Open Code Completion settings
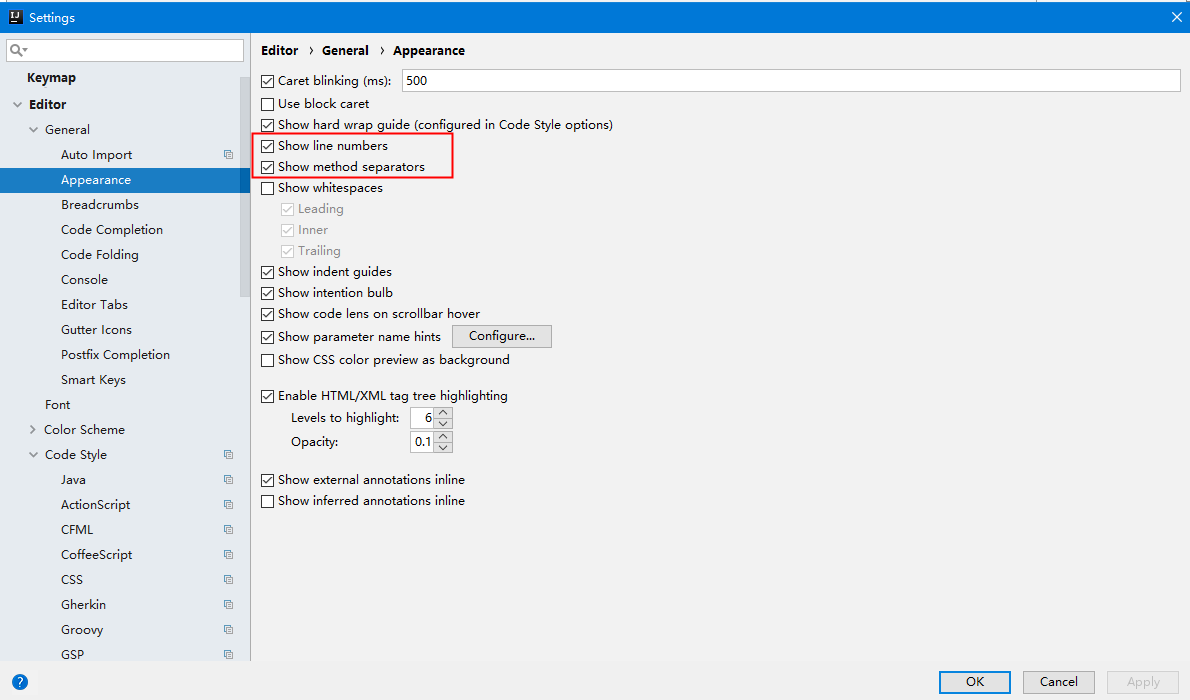This screenshot has height=700, width=1190. click(x=112, y=229)
